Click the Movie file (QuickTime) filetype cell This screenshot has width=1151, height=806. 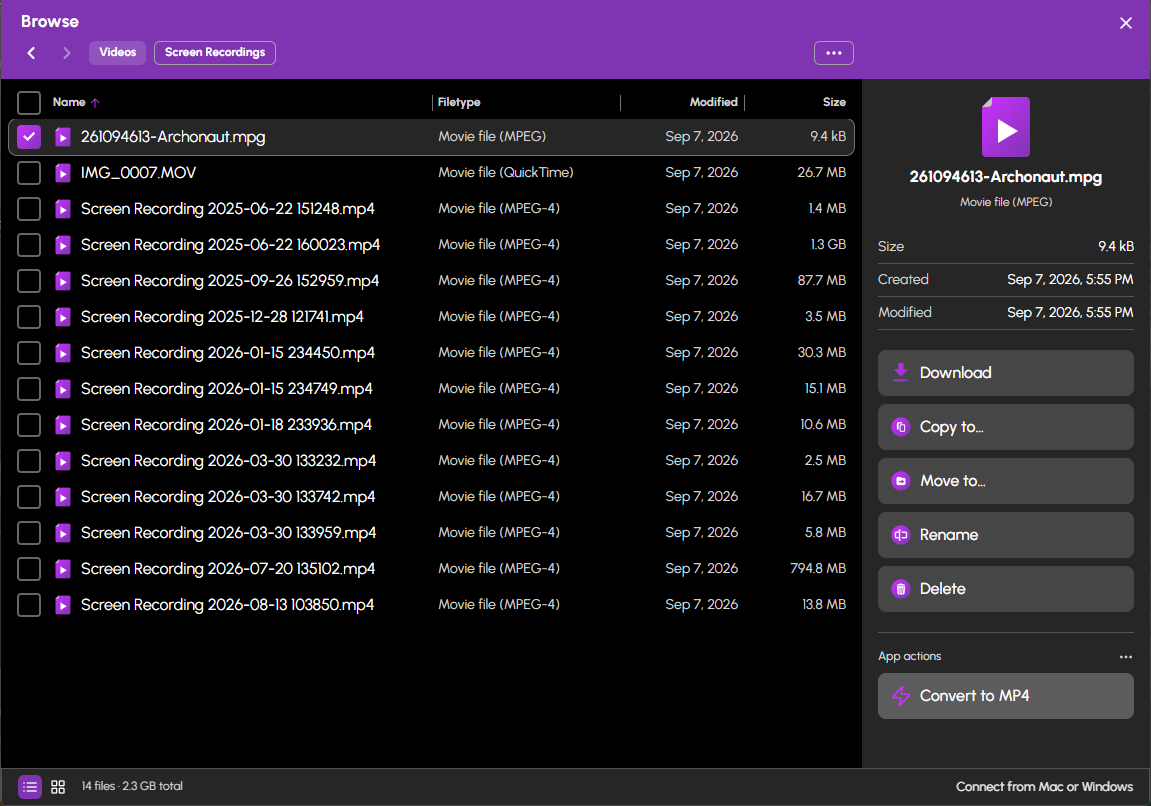tap(506, 173)
